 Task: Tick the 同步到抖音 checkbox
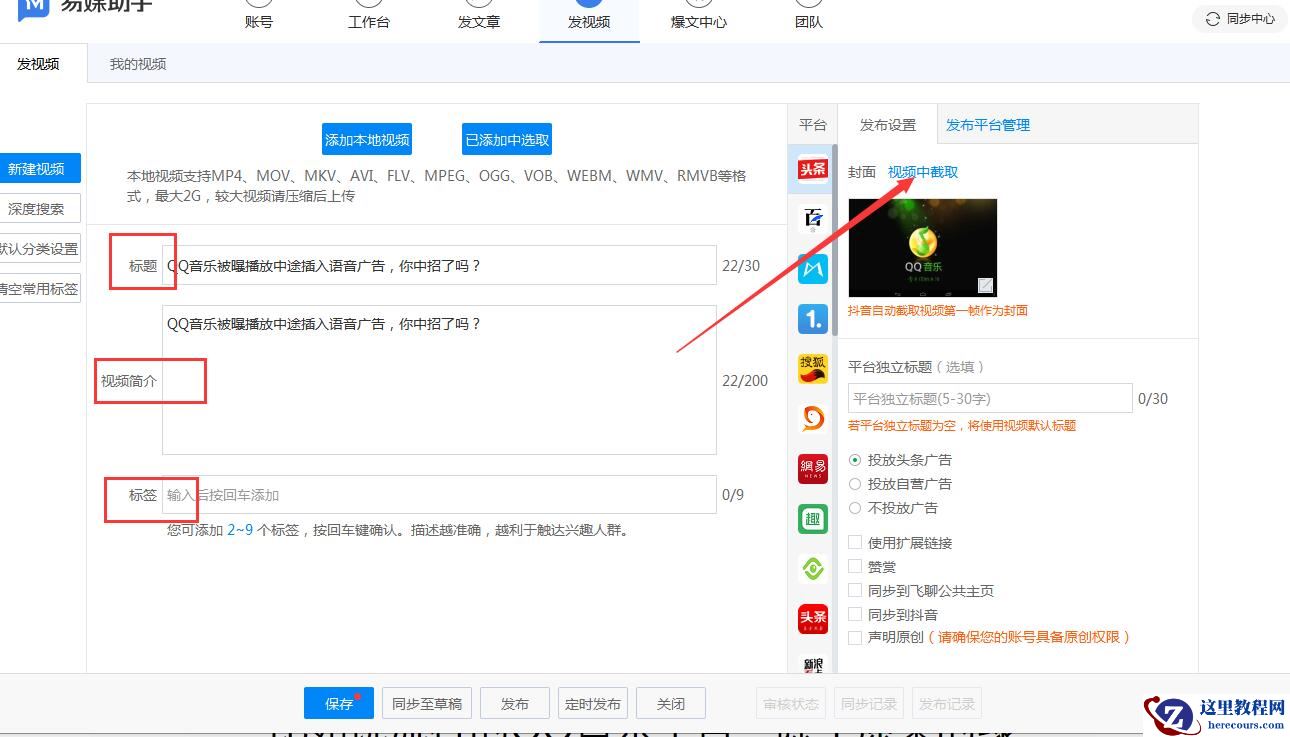click(x=855, y=614)
